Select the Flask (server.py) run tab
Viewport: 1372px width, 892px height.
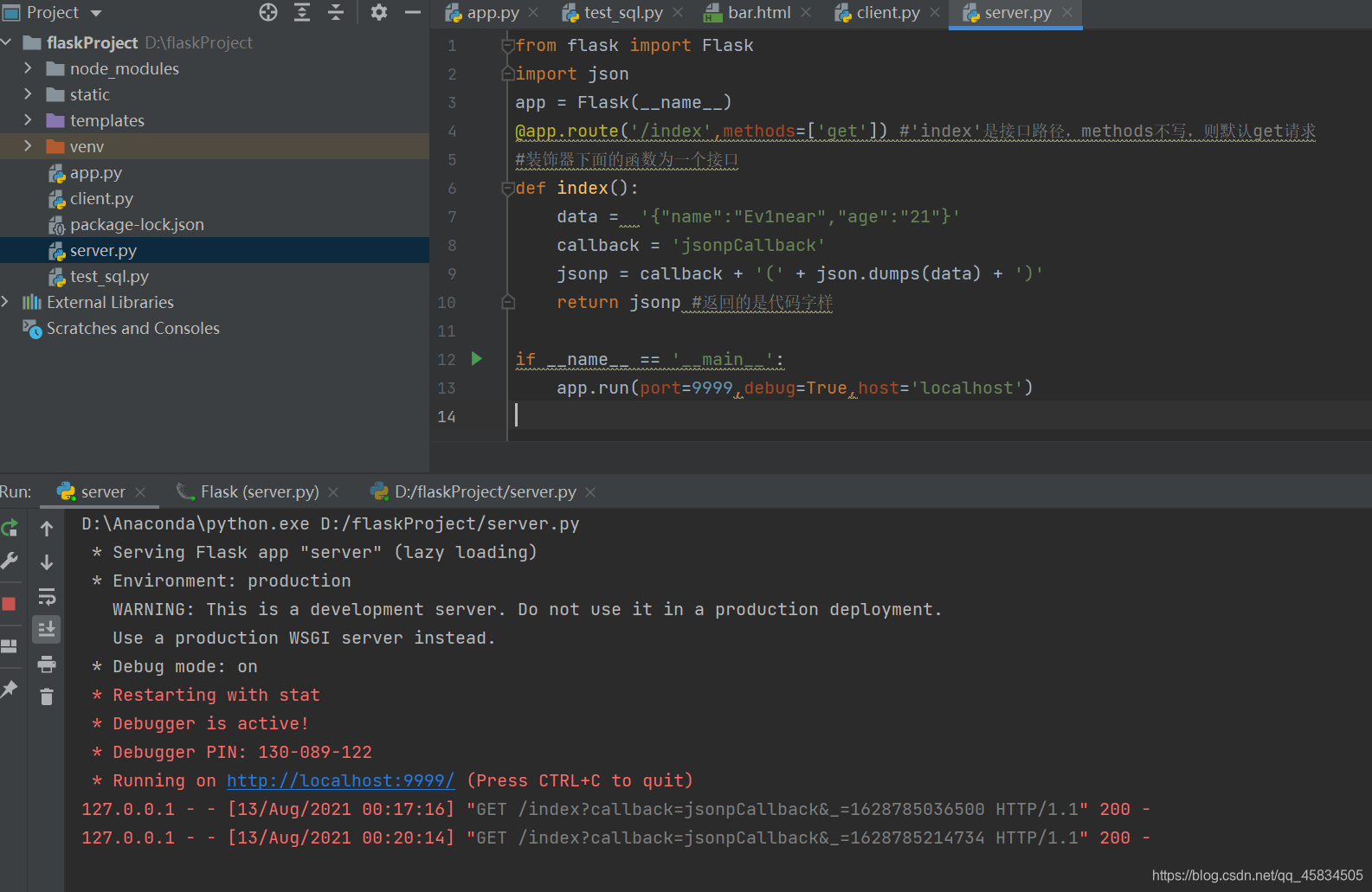tap(260, 491)
